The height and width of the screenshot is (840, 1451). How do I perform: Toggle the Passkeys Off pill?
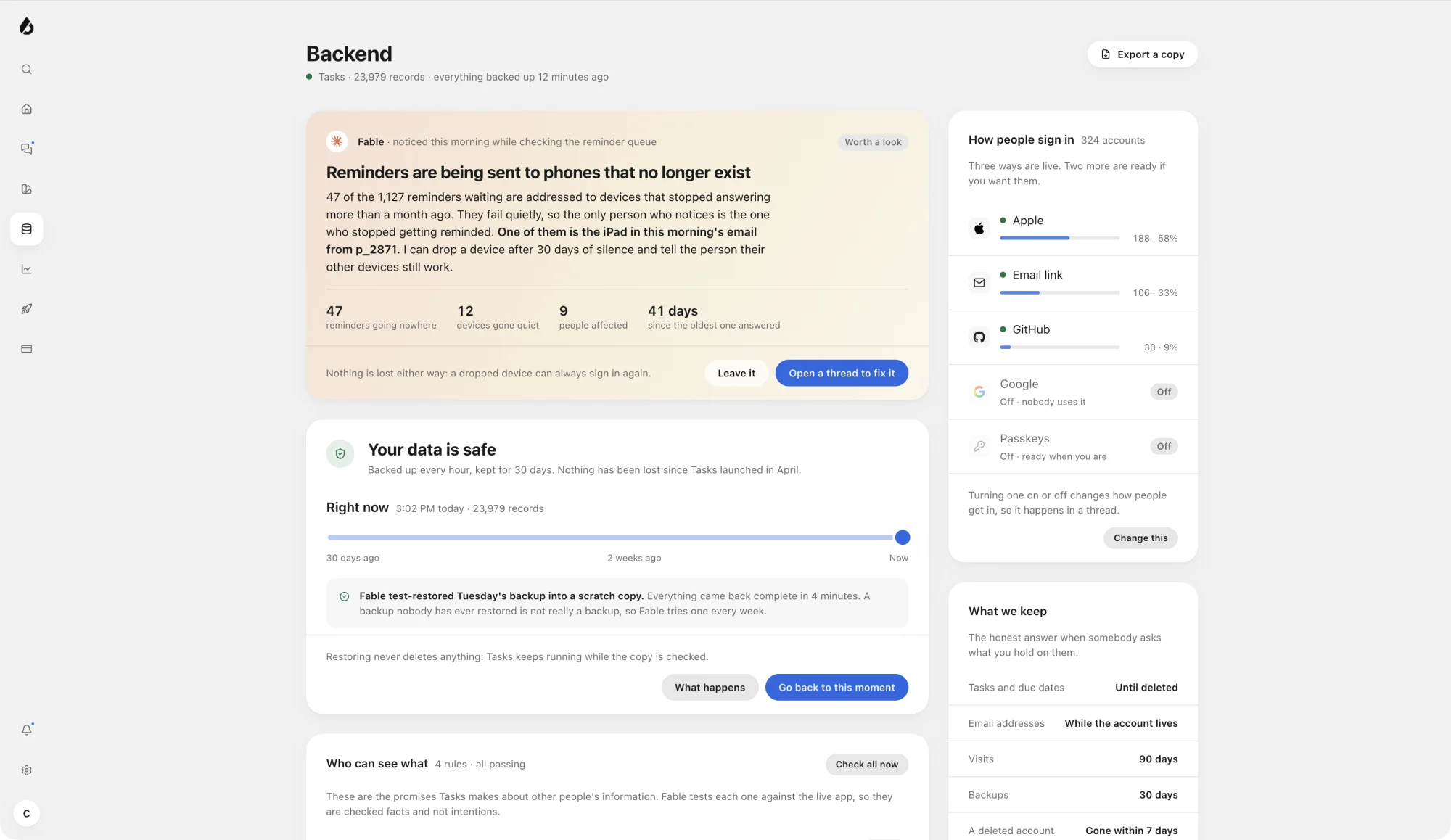click(1164, 446)
